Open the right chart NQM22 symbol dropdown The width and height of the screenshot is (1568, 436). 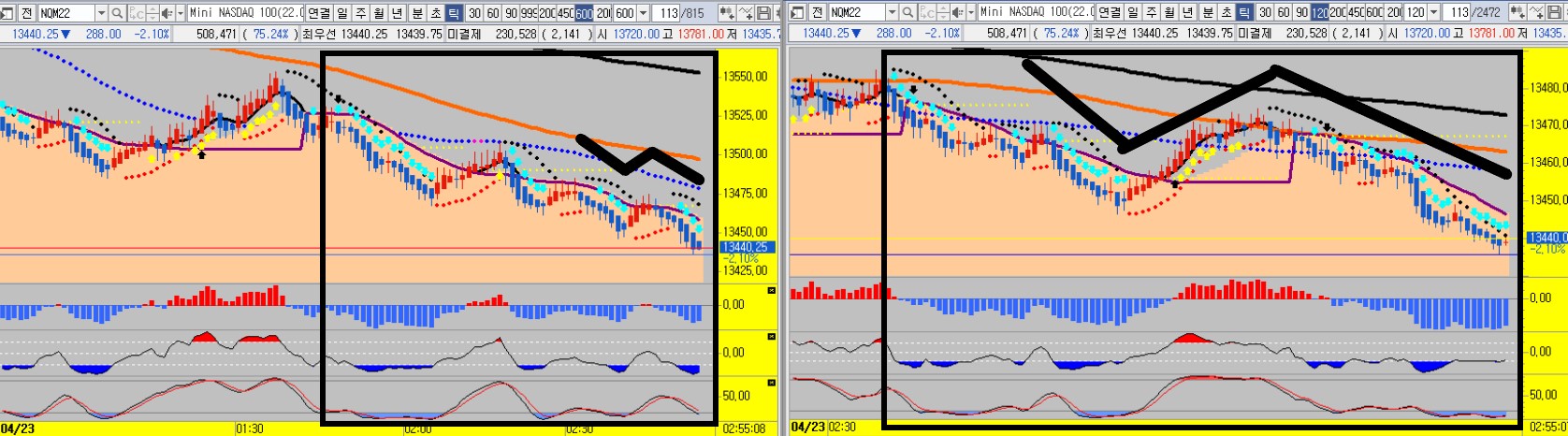(x=892, y=13)
